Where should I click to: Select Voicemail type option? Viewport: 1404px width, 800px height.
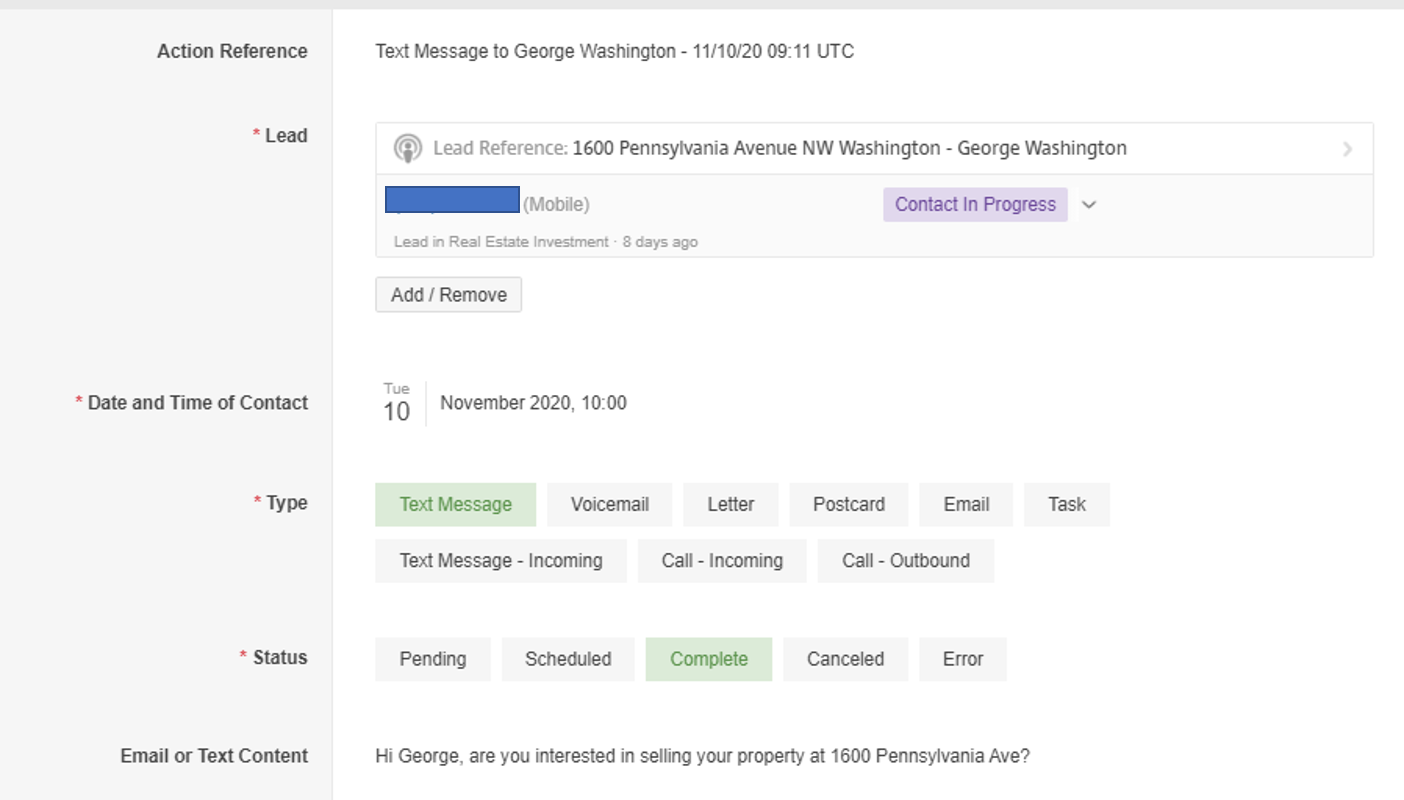609,505
